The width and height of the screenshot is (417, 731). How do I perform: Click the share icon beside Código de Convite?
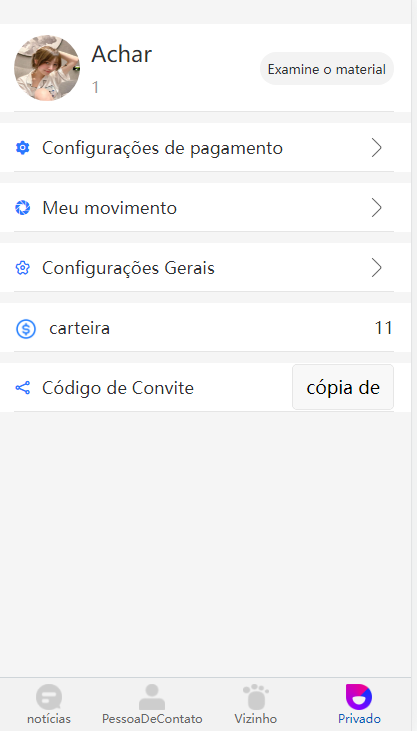coord(22,388)
